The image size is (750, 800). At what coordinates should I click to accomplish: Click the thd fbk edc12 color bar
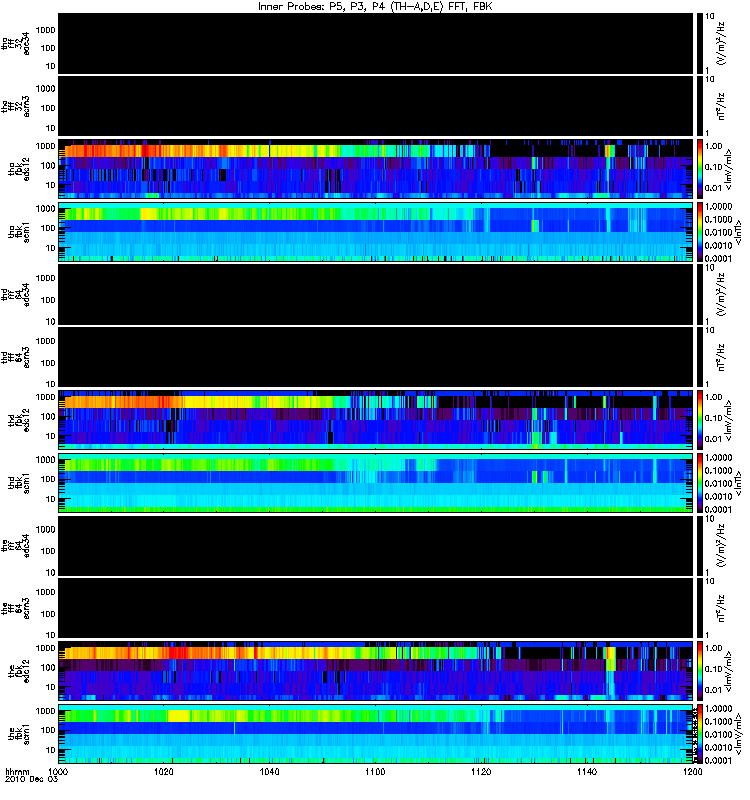700,420
